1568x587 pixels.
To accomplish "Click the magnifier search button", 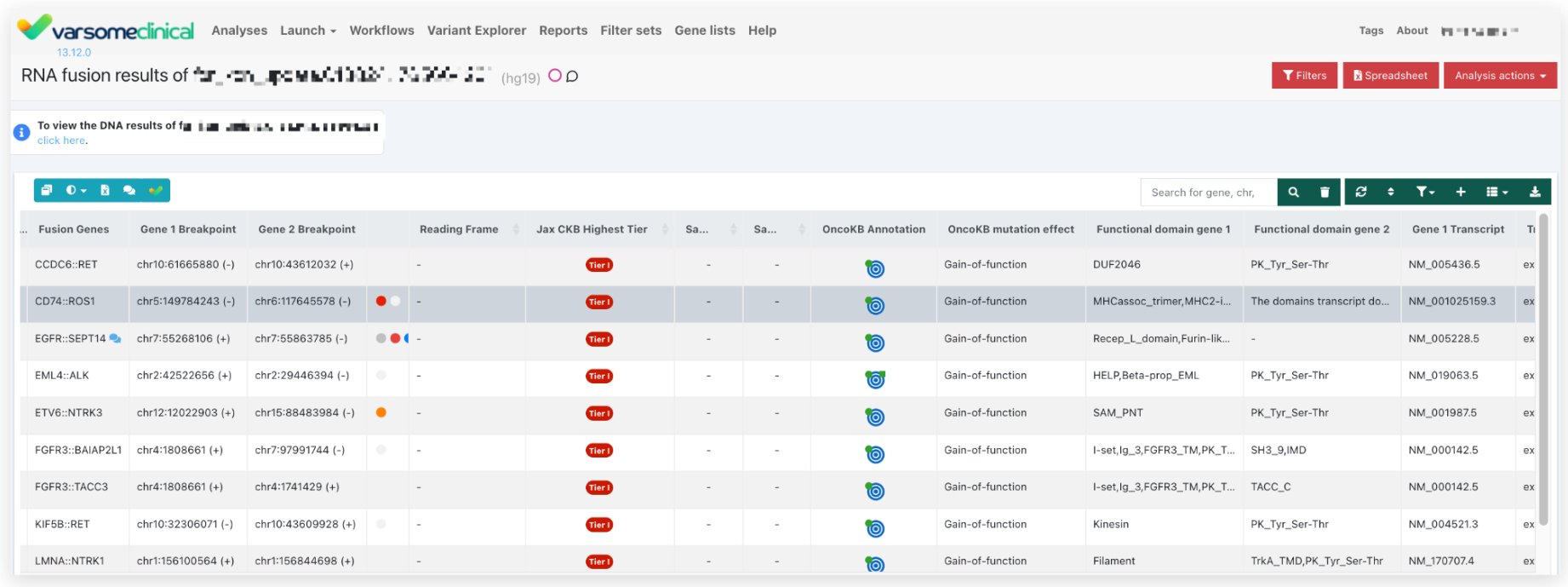I will click(x=1293, y=193).
